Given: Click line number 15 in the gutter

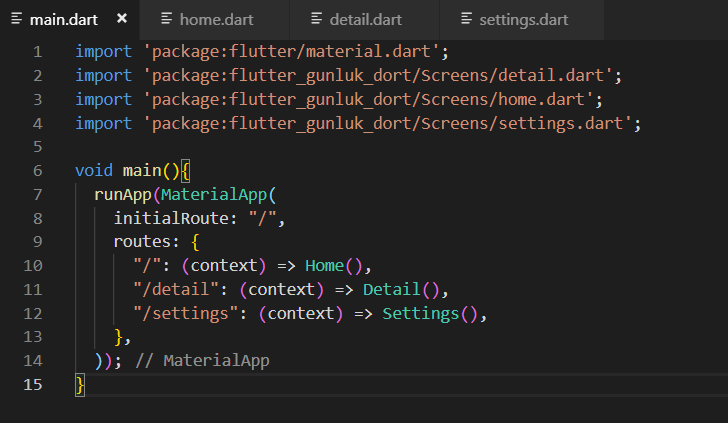Looking at the screenshot, I should click(x=33, y=384).
